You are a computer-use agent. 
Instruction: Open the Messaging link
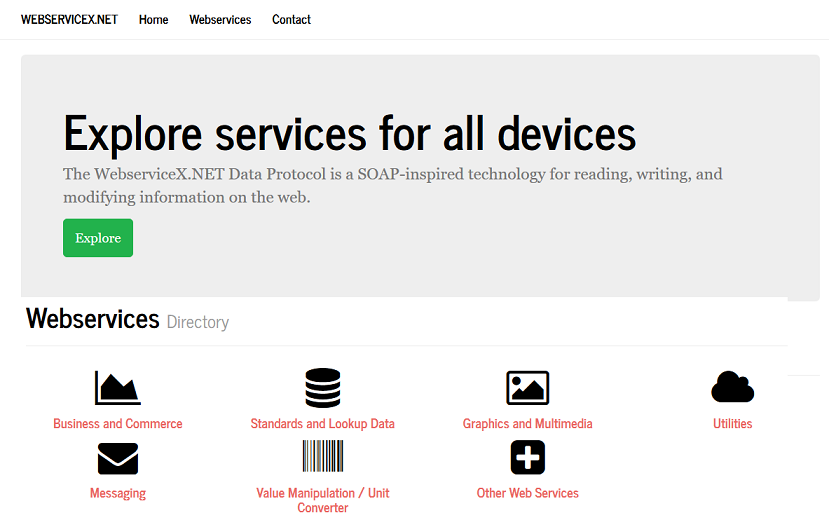pyautogui.click(x=118, y=493)
